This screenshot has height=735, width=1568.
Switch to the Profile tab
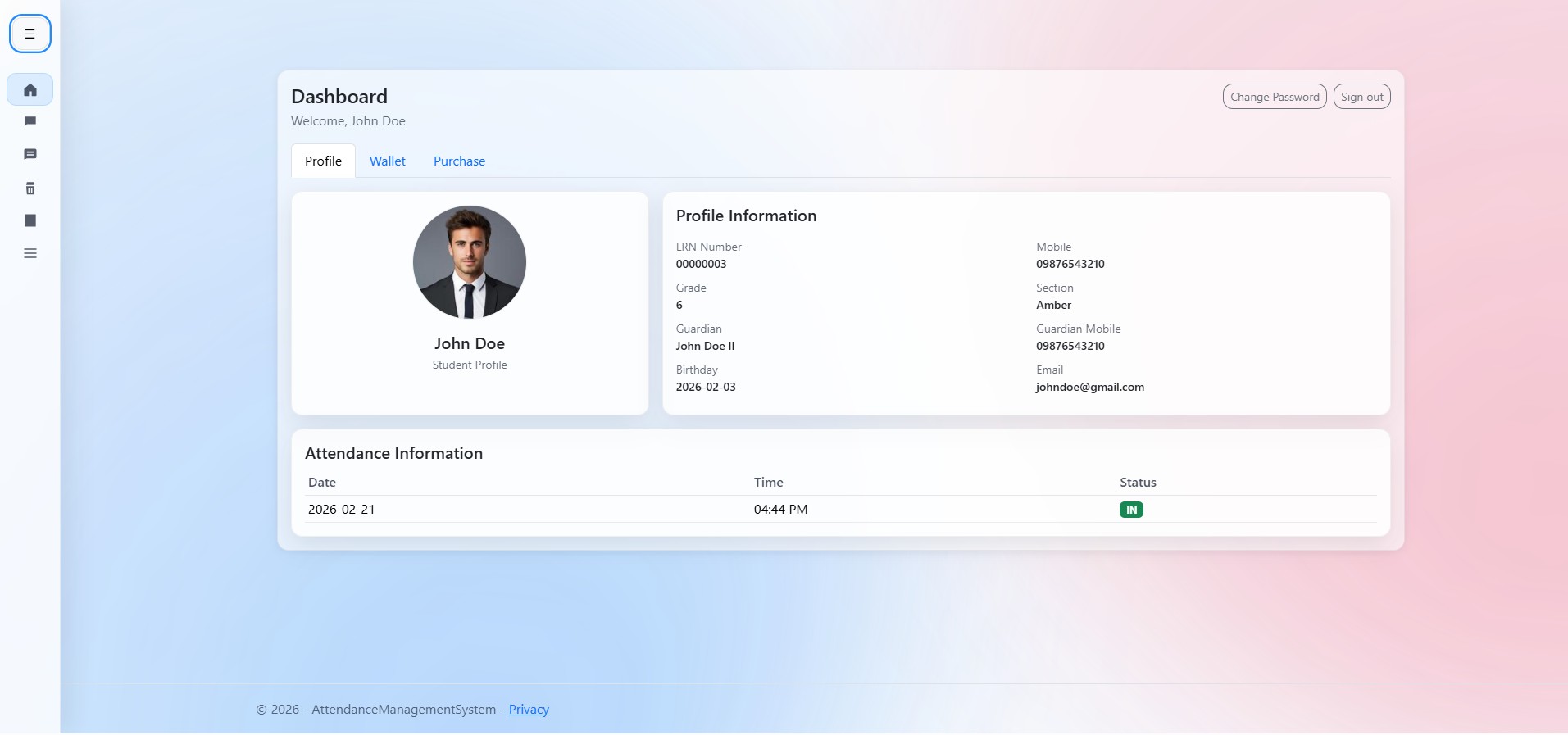point(324,161)
